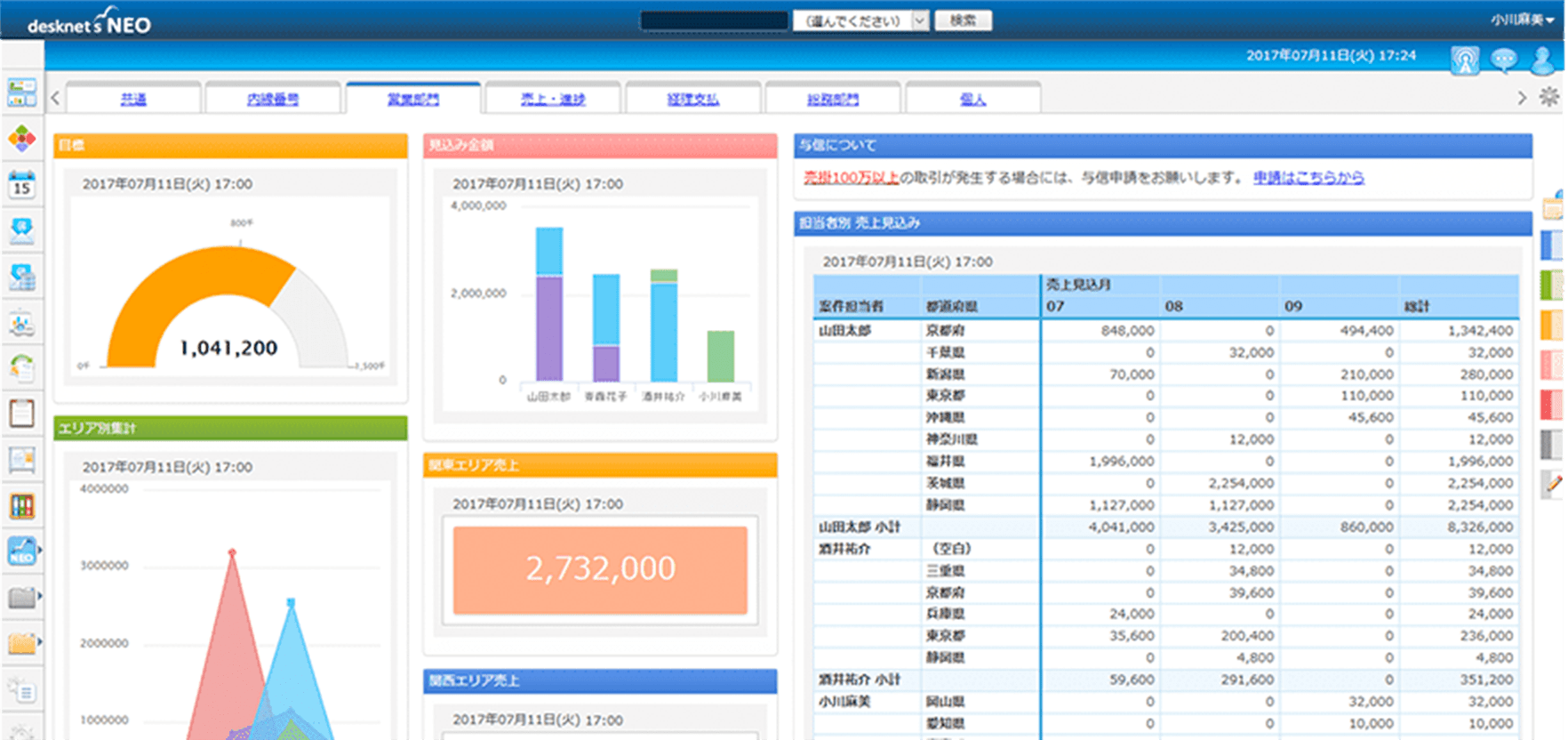The image size is (1568, 740).
Task: Click inside the dark header search field
Action: click(714, 20)
